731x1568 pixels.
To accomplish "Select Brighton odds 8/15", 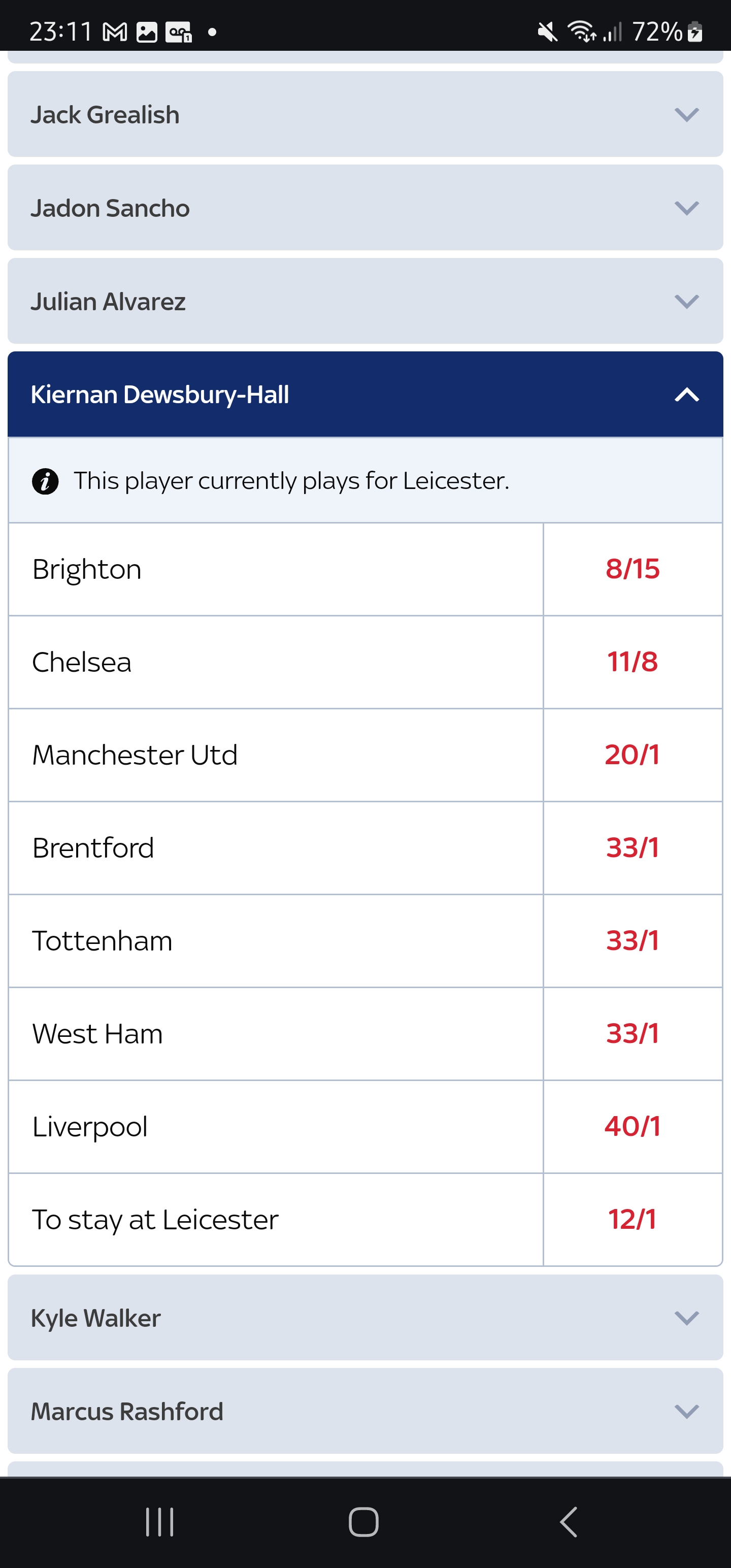I will (x=633, y=569).
